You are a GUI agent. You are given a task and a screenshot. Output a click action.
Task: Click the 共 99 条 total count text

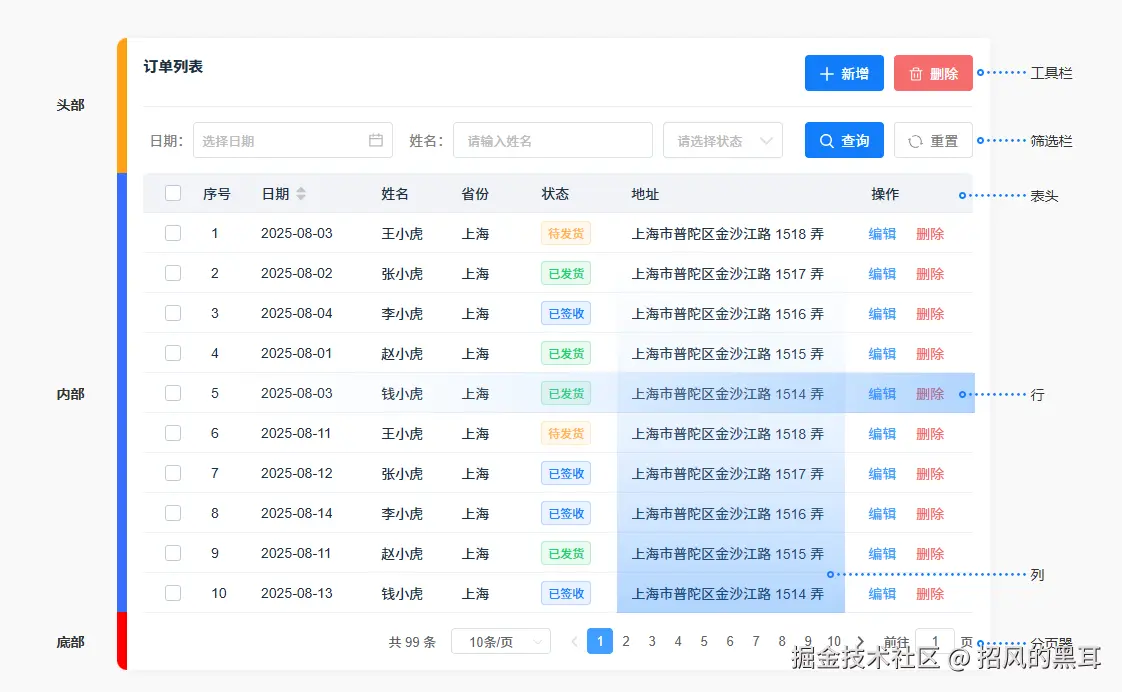(412, 642)
